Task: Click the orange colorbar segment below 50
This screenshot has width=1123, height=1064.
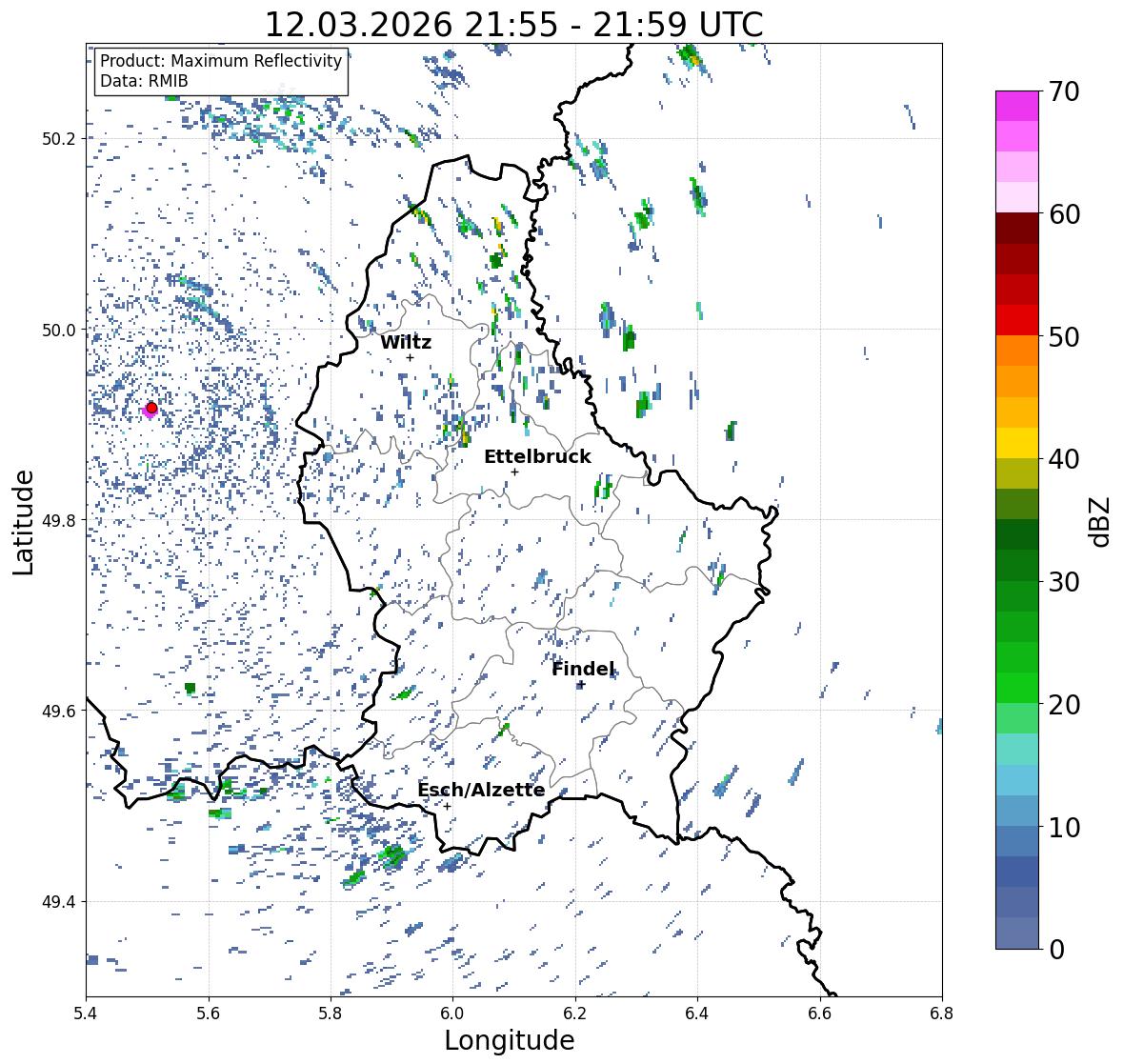Action: tap(1017, 351)
